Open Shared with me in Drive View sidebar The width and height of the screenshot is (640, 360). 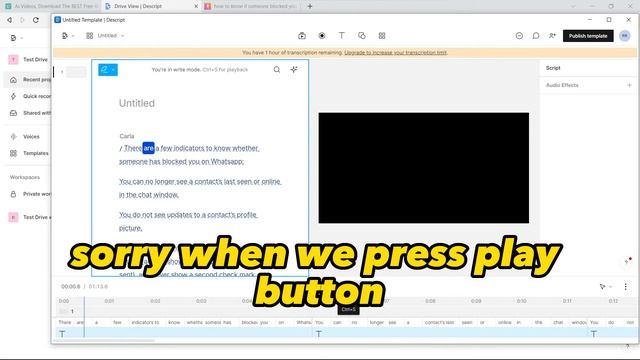30,113
